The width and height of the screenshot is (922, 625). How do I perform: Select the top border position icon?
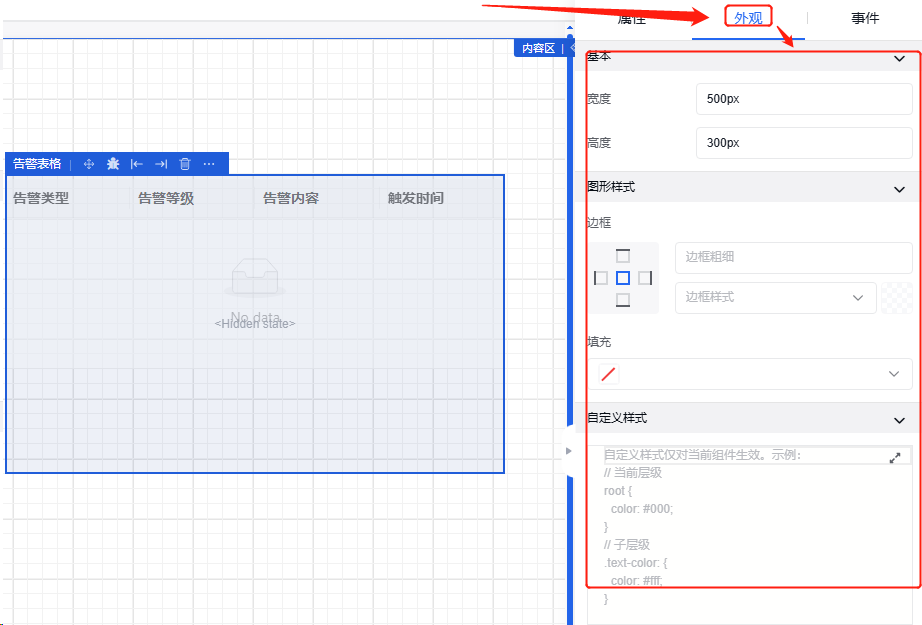(x=623, y=256)
